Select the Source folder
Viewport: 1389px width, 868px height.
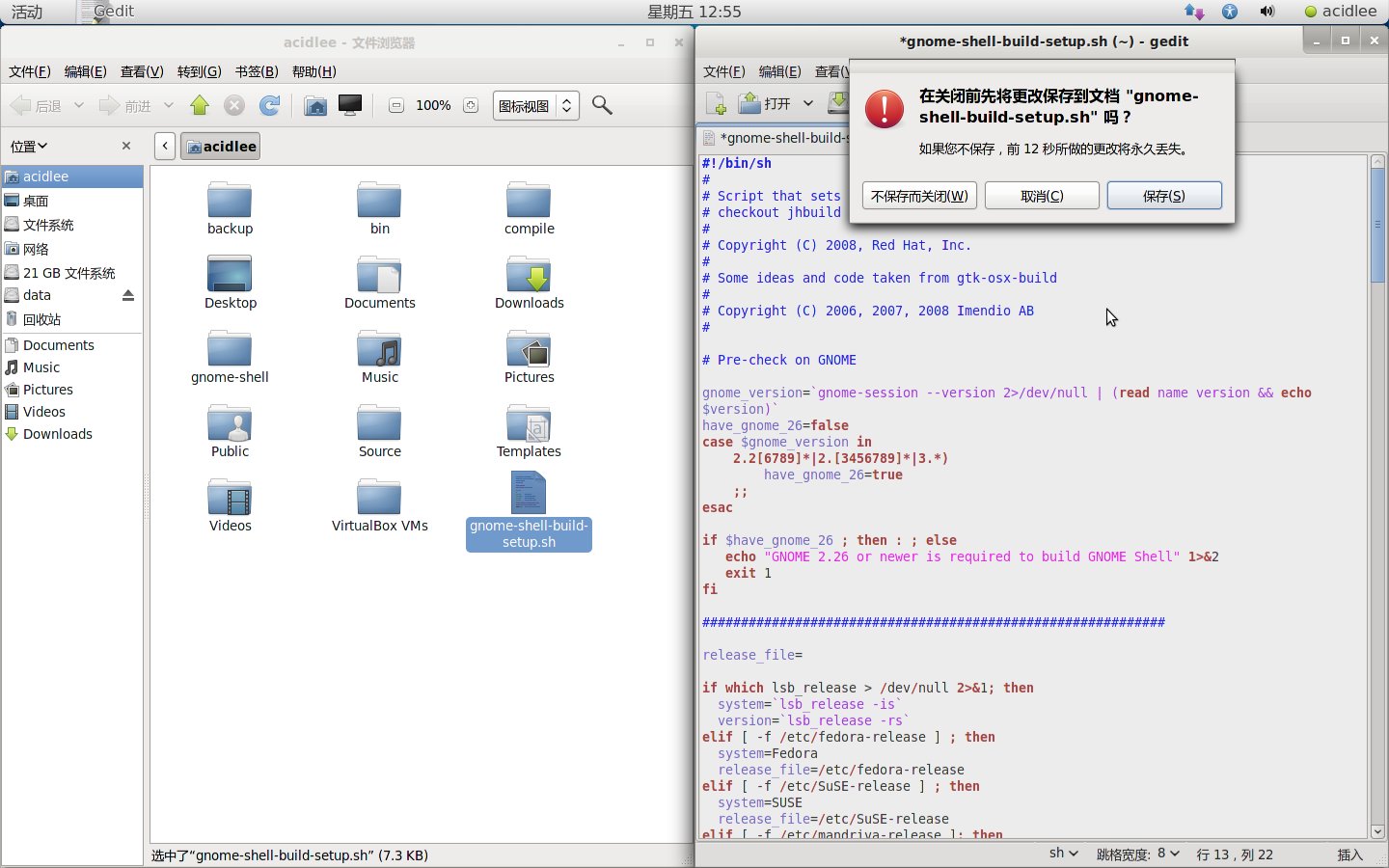[380, 432]
